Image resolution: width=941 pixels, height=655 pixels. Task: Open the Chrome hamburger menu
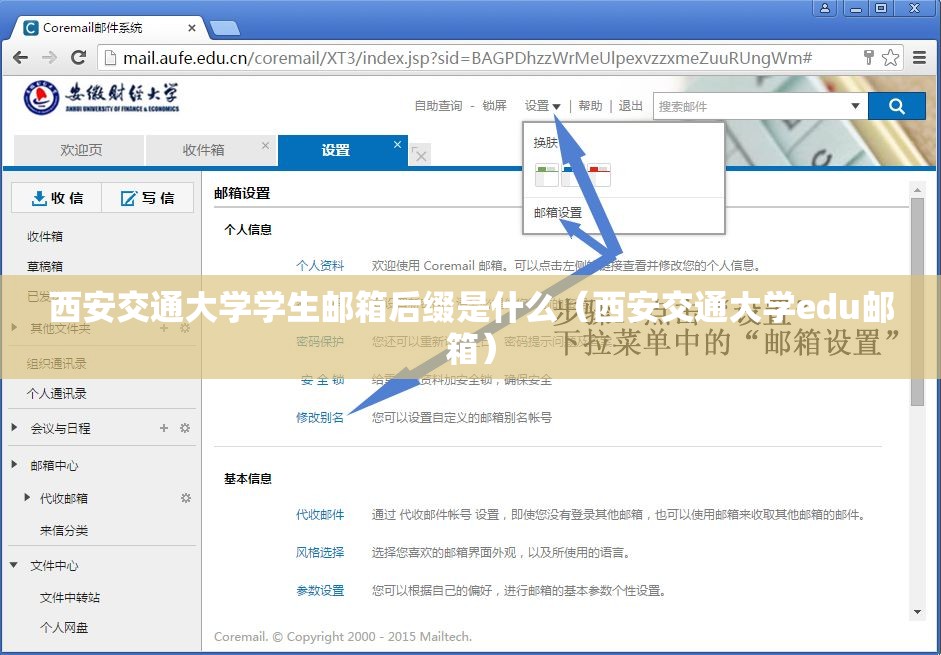tap(919, 58)
